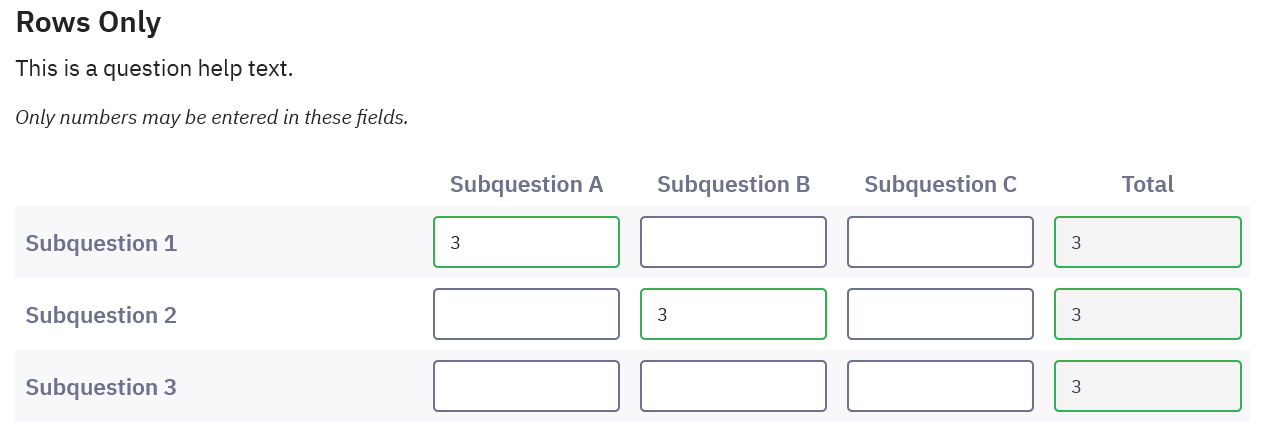Focus Subquestion 2 Subquestion B input containing 3
Image resolution: width=1266 pixels, height=442 pixels.
pos(733,314)
